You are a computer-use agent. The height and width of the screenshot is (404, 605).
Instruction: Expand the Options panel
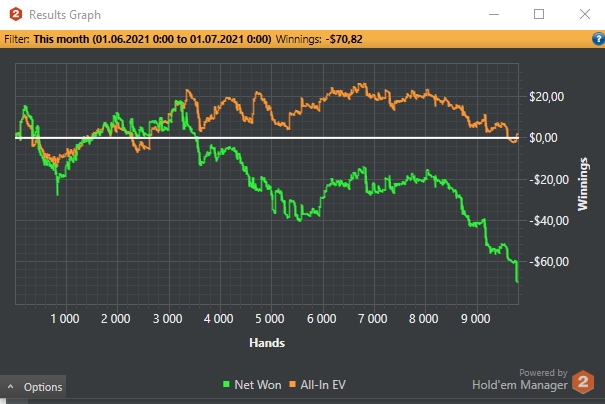(x=33, y=387)
